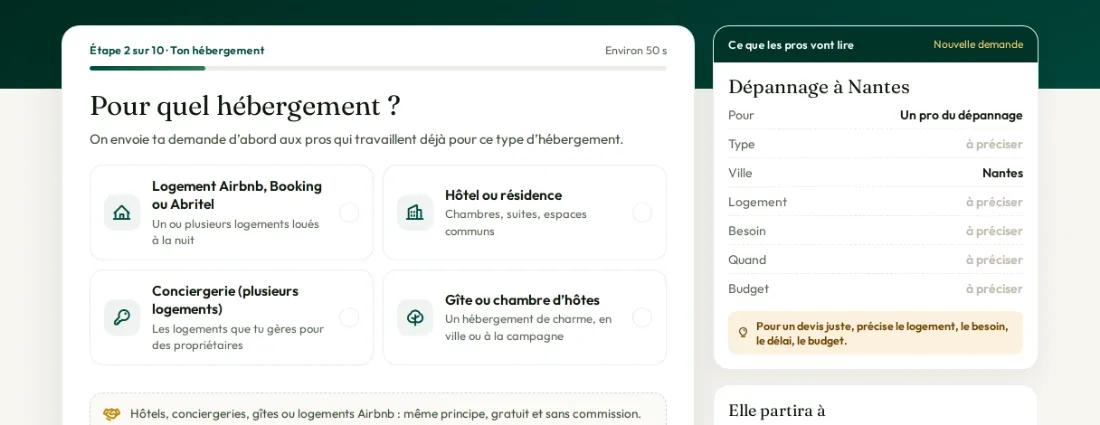This screenshot has width=1100, height=425.
Task: Click the handshake icon beside gratuit et sans commission
Action: tap(112, 414)
